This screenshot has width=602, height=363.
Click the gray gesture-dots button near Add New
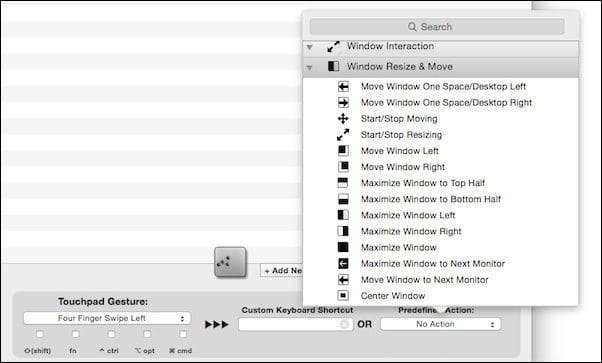click(x=230, y=262)
